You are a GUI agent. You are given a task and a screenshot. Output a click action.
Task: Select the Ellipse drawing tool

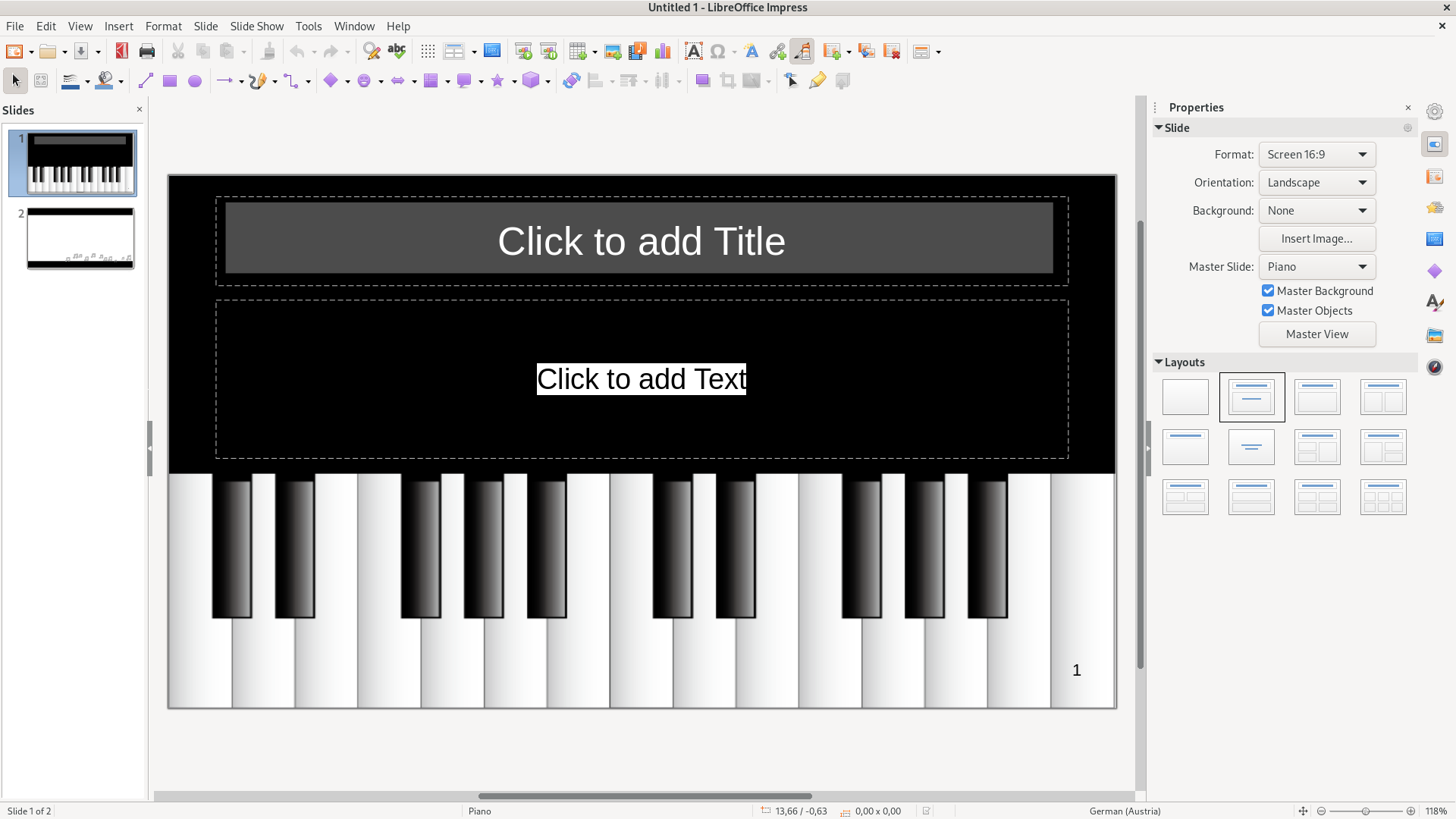tap(195, 81)
